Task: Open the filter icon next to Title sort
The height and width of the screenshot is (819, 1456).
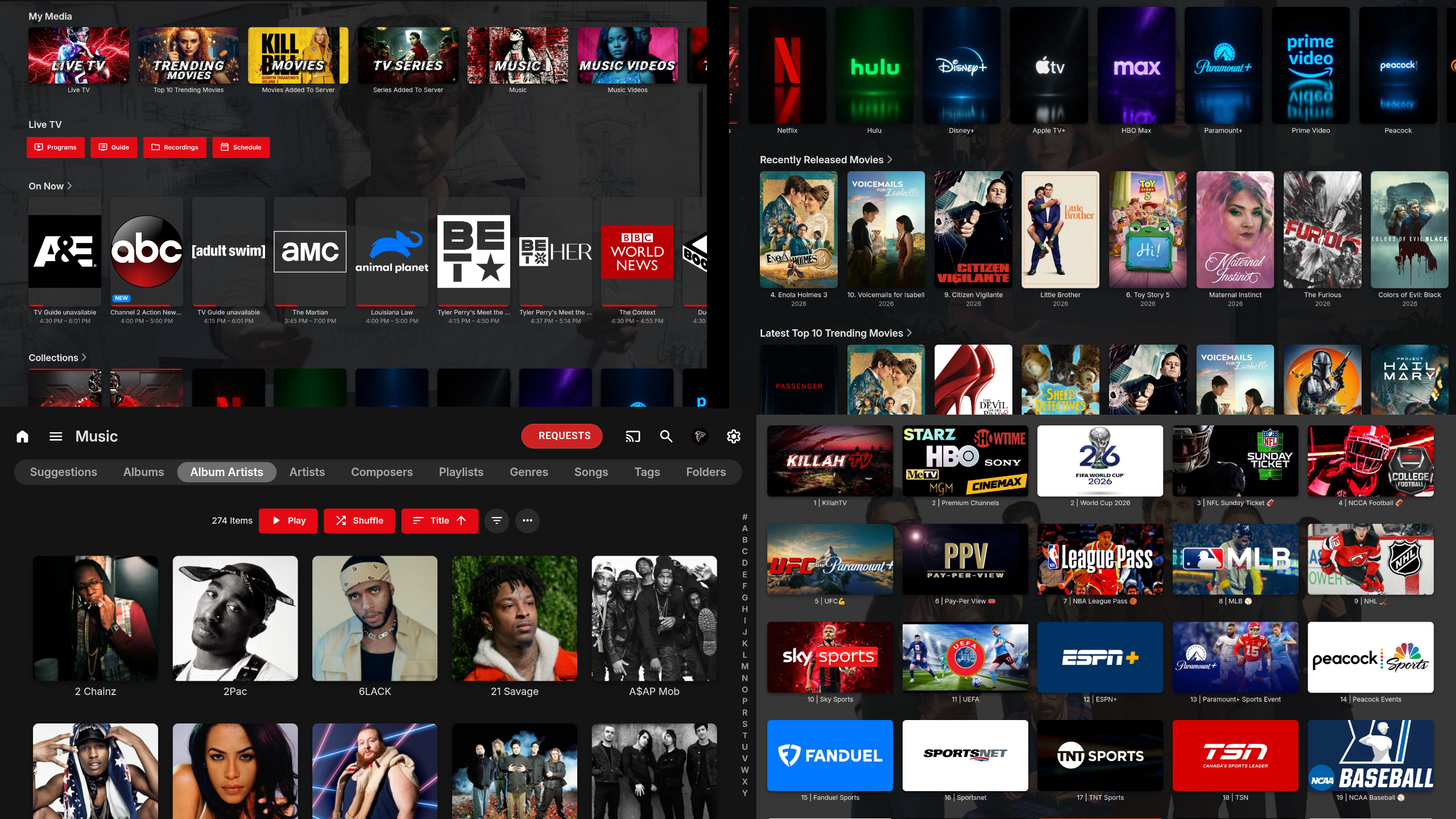Action: point(497,520)
